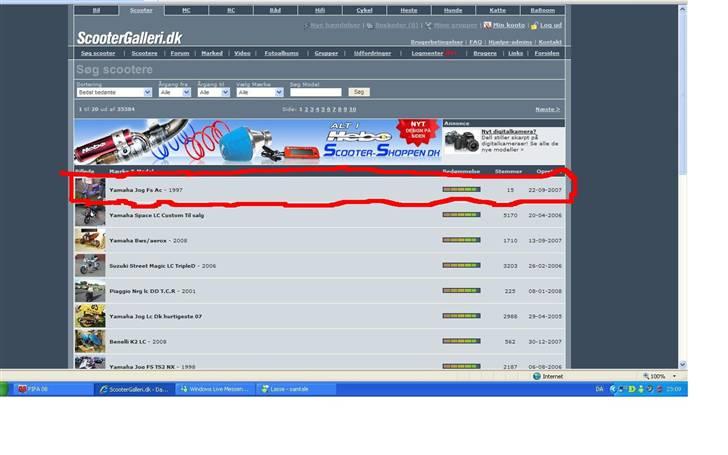Expand the Sortering dropdown

click(114, 92)
